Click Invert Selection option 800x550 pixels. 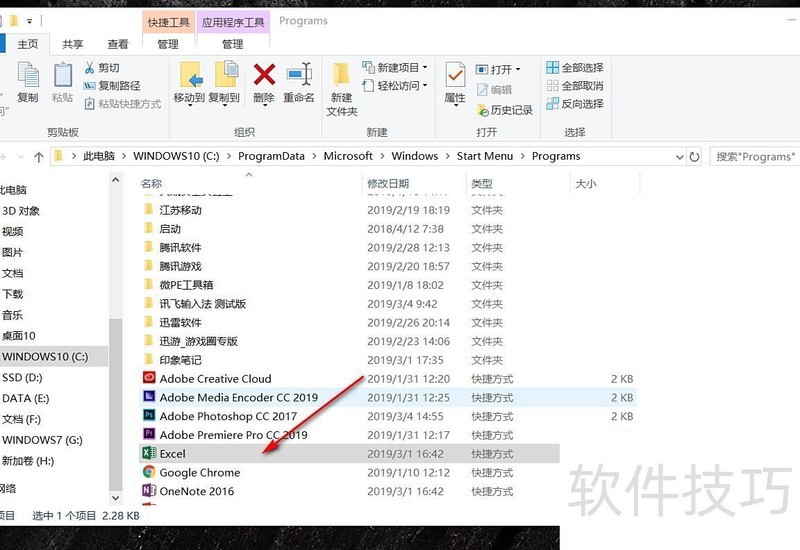coord(575,104)
